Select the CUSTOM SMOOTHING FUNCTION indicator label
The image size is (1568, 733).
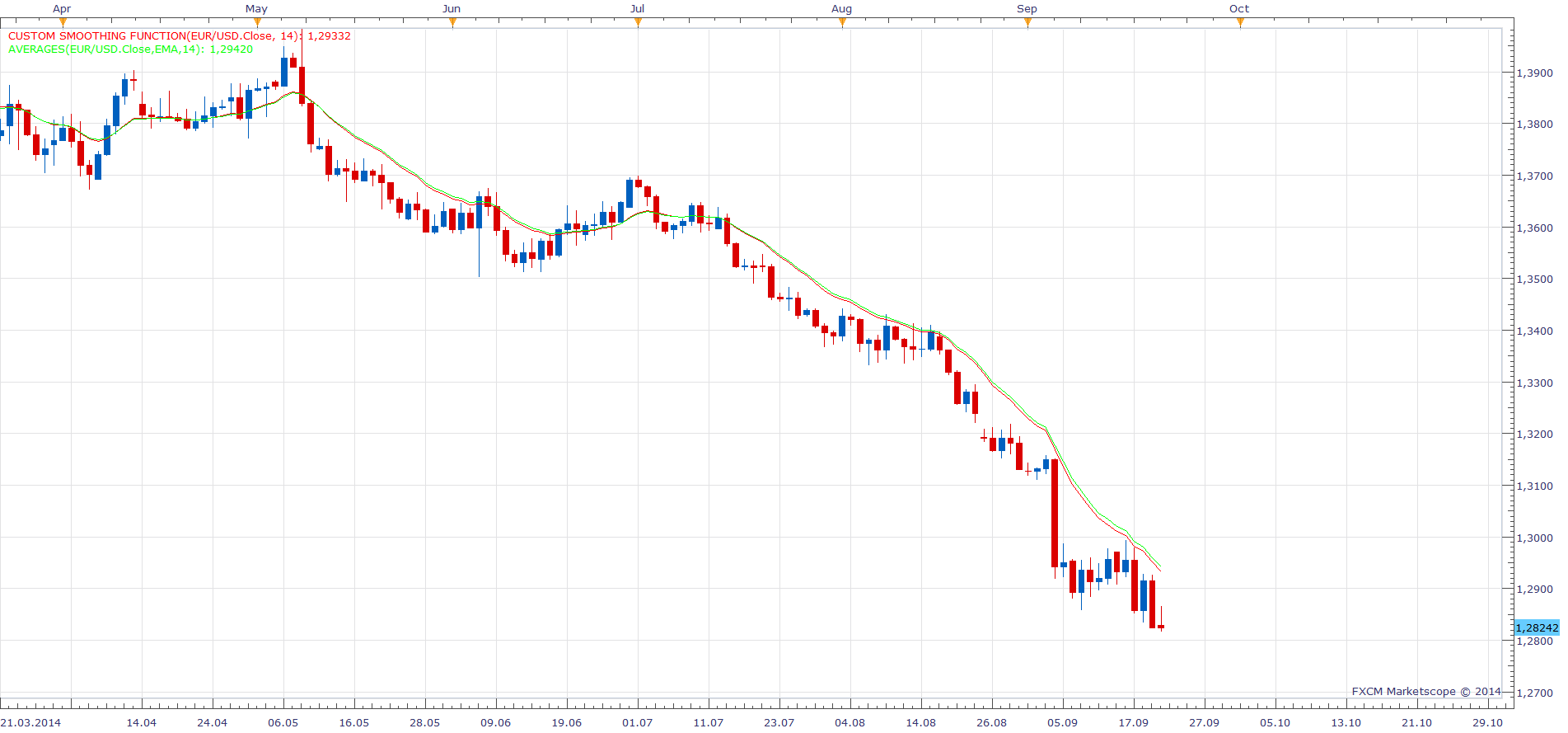(x=180, y=36)
